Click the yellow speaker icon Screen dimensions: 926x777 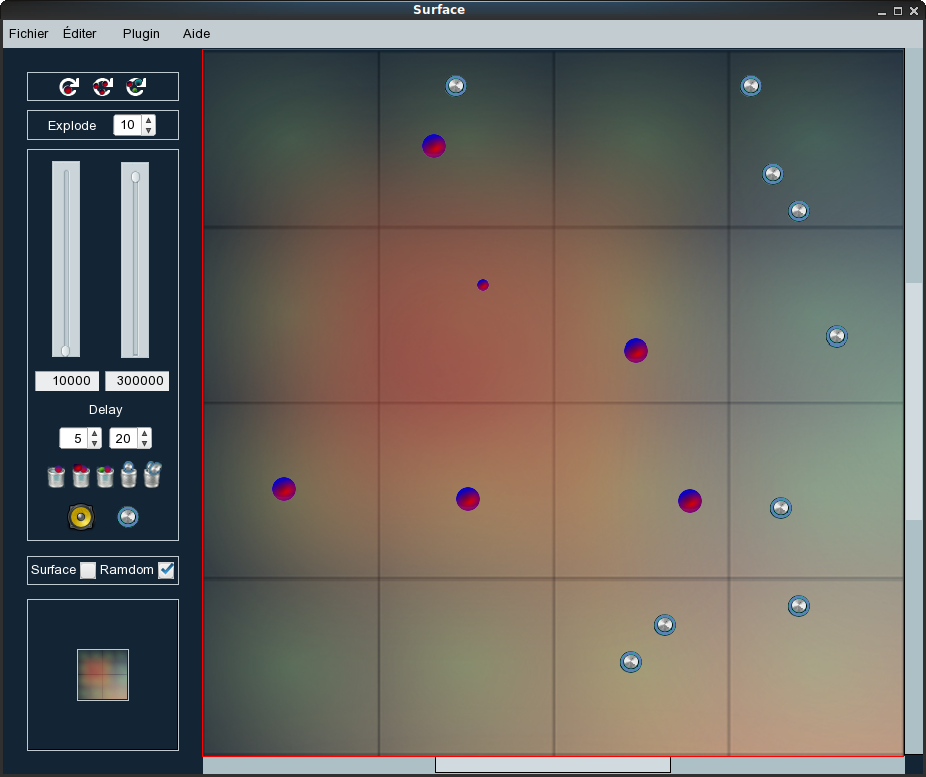point(80,517)
